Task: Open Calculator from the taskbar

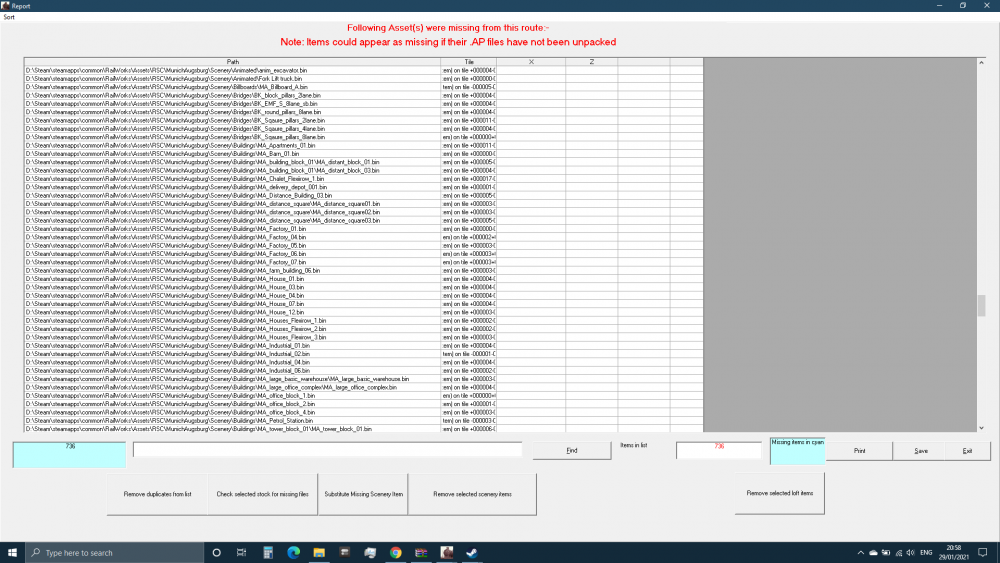Action: pyautogui.click(x=268, y=553)
